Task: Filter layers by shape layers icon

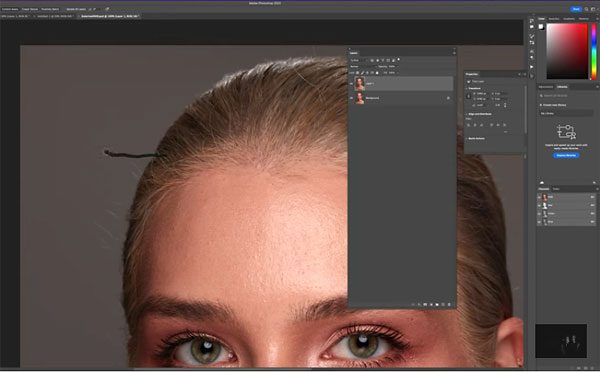Action: coord(388,60)
